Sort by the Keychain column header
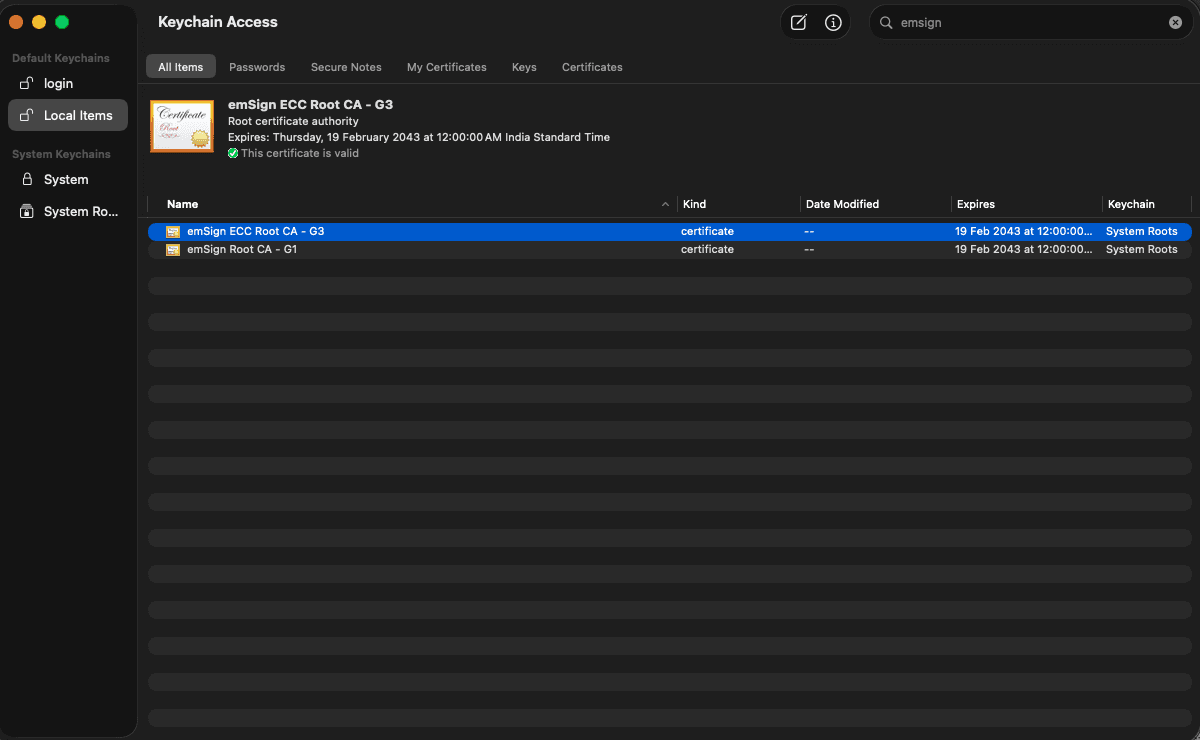Viewport: 1200px width, 740px height. 1147,204
